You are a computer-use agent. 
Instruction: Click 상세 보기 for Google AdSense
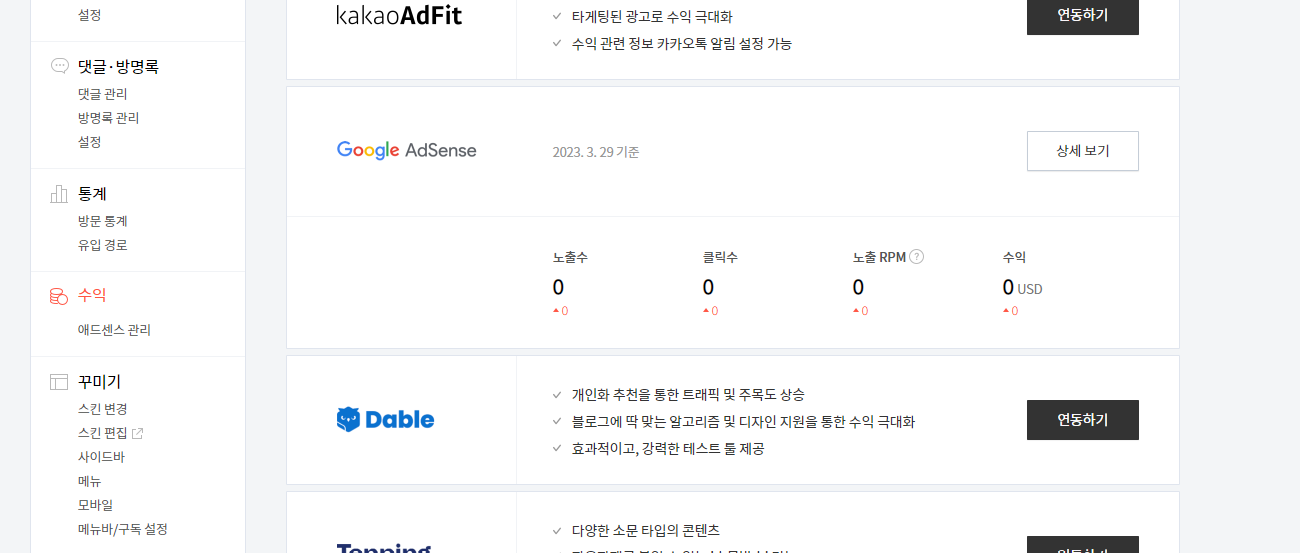1082,151
